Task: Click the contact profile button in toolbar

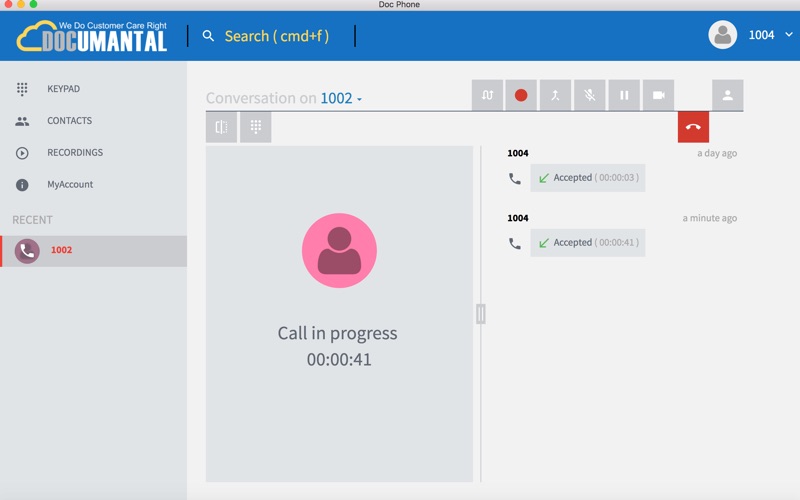Action: click(x=728, y=95)
